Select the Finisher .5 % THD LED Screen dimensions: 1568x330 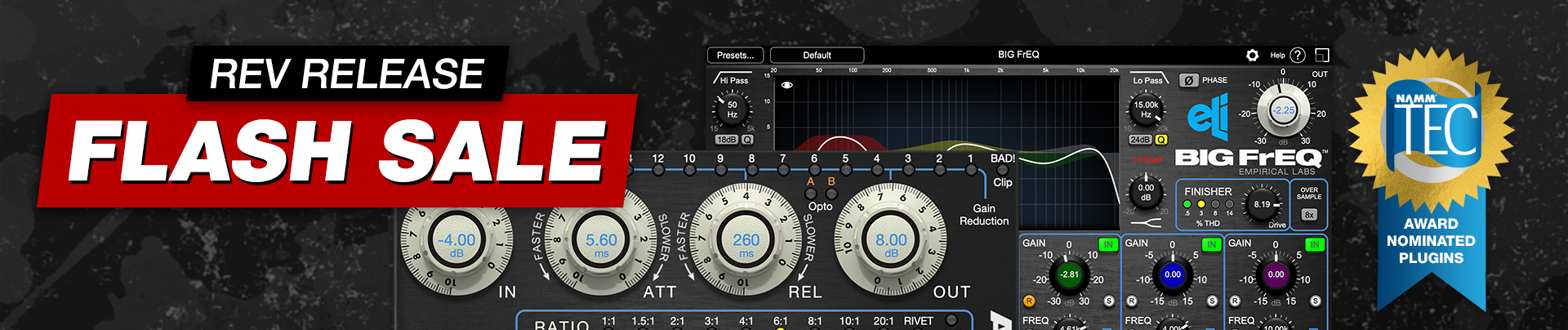coord(1187,204)
